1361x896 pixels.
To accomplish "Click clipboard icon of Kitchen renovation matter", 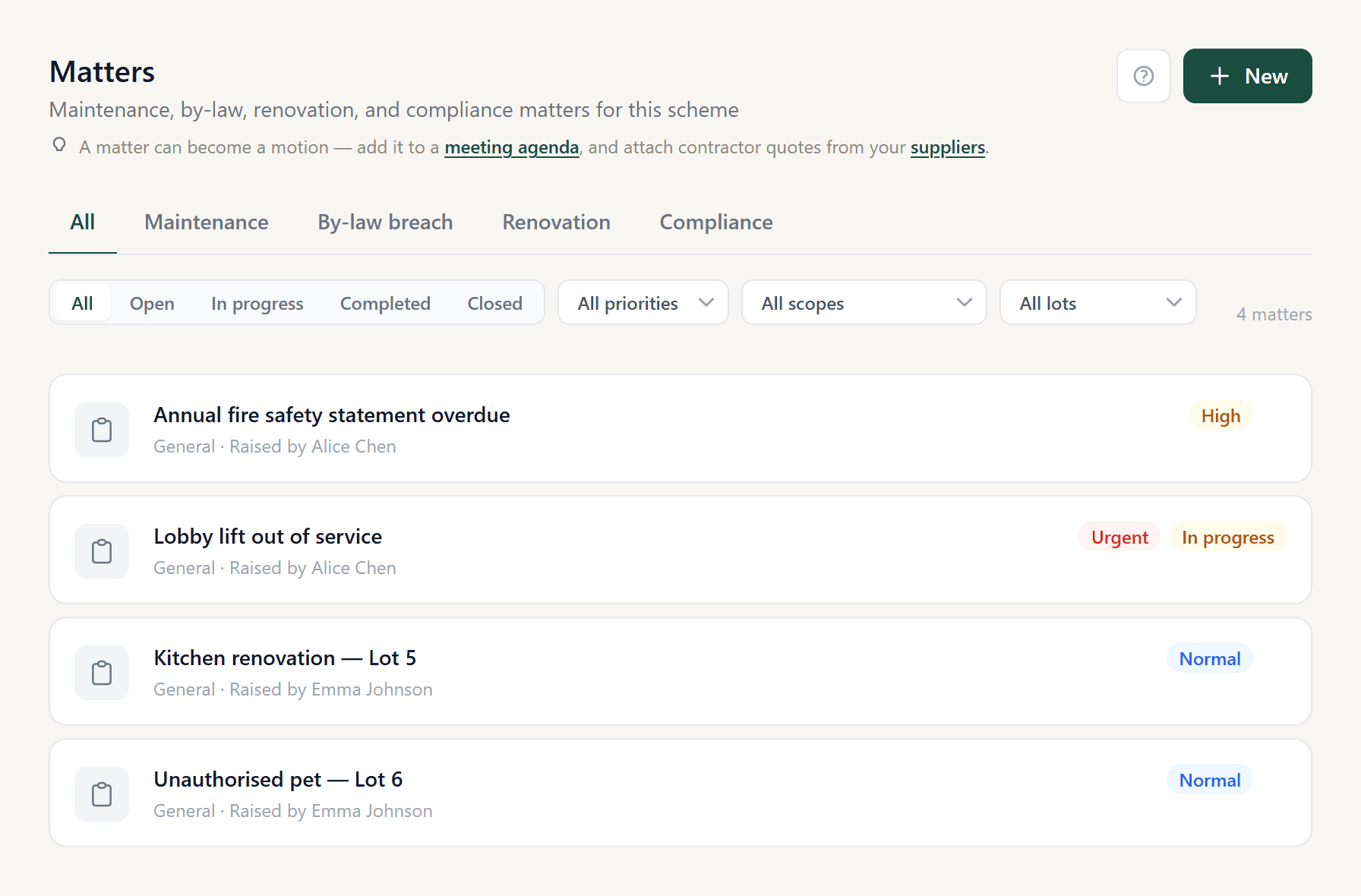I will pos(102,673).
